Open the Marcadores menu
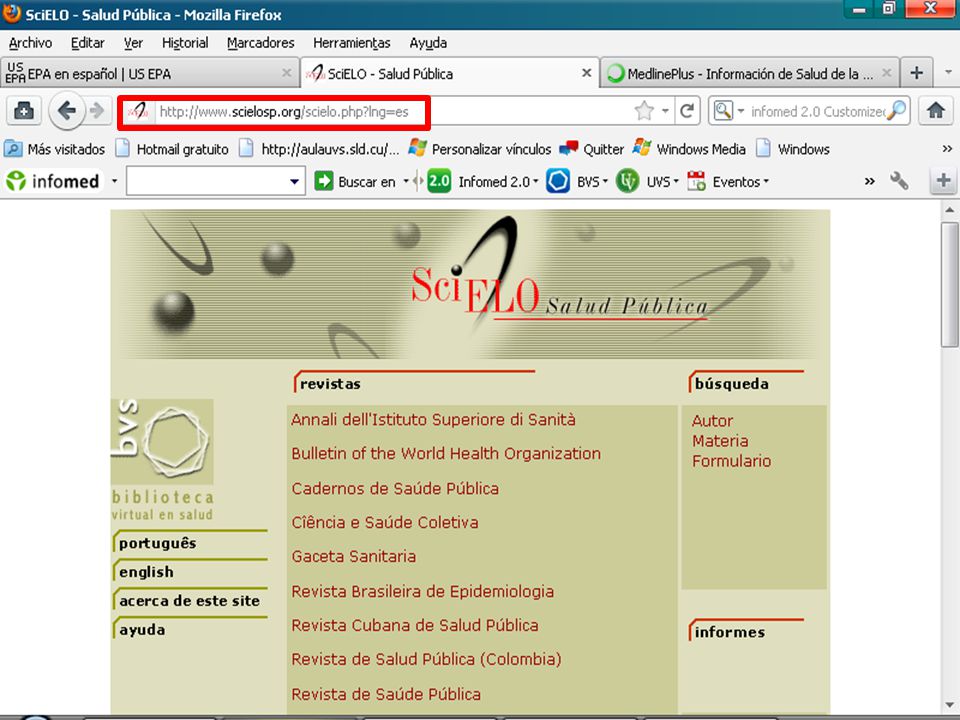 (x=260, y=43)
